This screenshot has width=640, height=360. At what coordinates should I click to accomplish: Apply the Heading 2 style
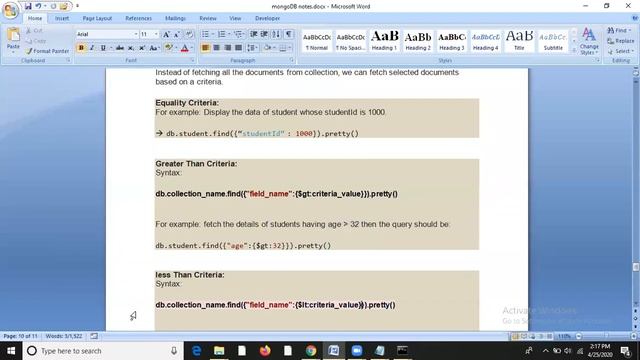418,40
